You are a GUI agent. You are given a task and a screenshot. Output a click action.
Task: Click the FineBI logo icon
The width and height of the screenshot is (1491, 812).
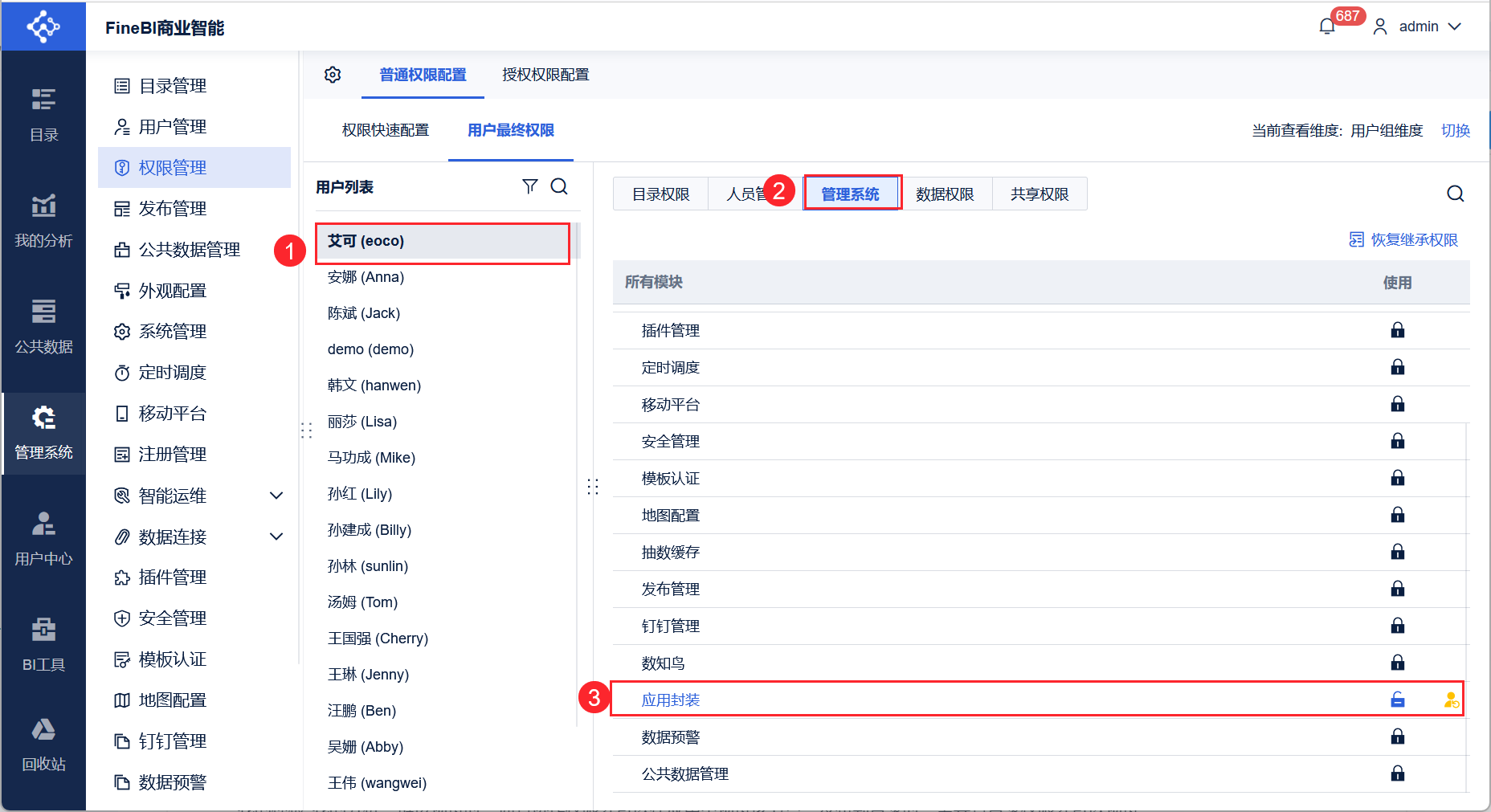pyautogui.click(x=43, y=27)
